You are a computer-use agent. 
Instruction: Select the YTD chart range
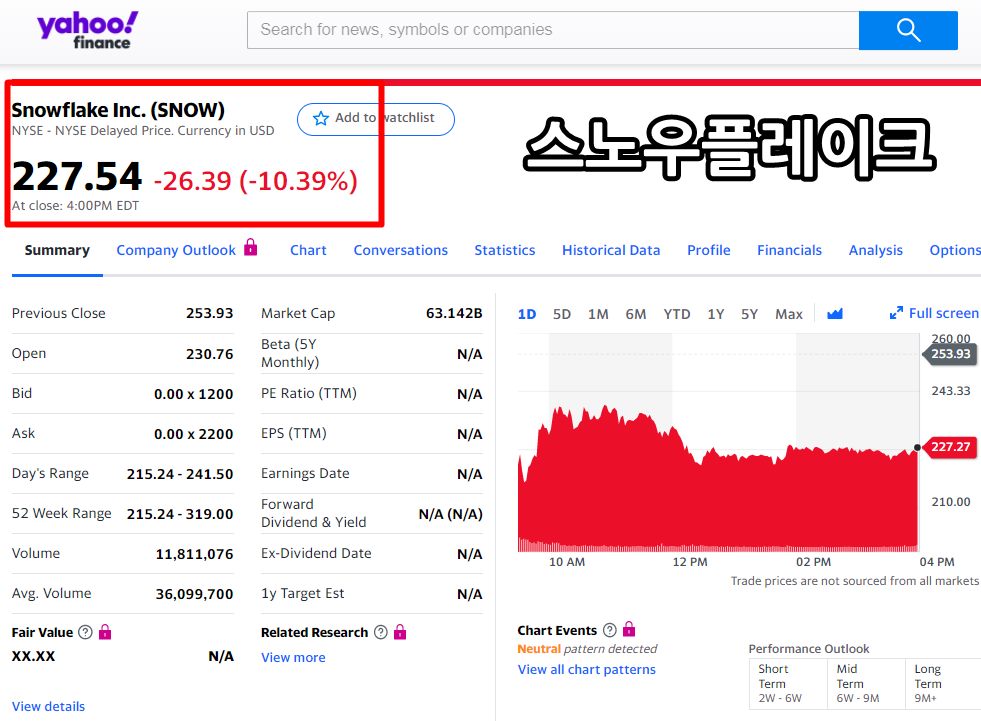(677, 314)
